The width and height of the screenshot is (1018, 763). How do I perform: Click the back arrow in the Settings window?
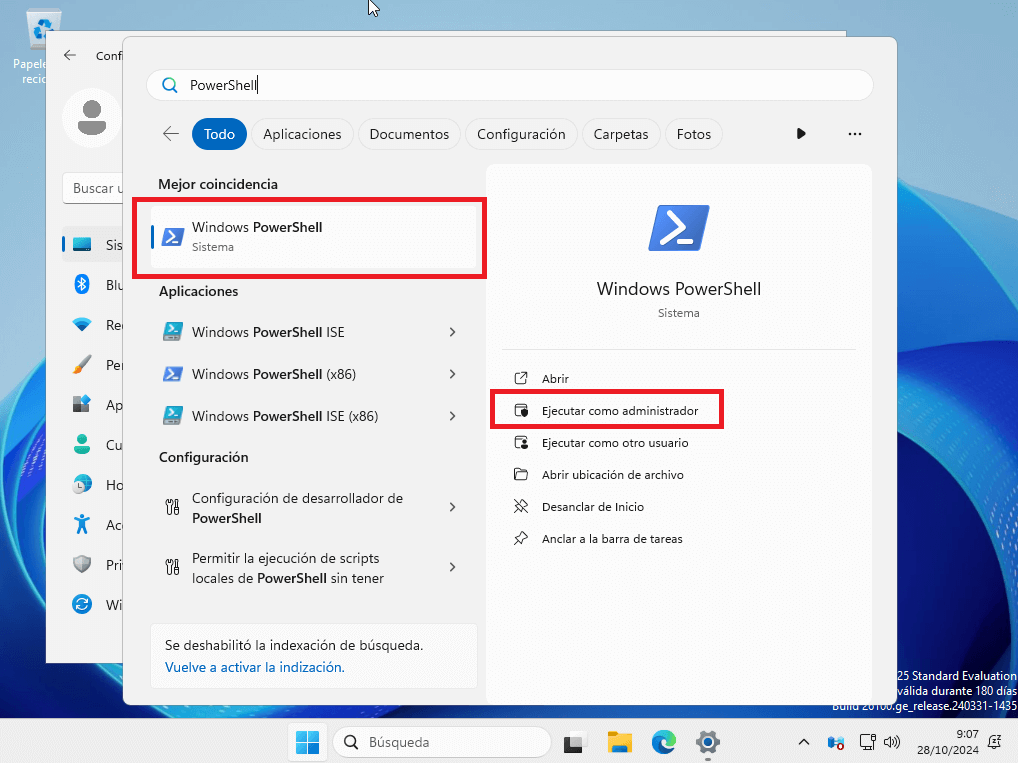coord(70,55)
